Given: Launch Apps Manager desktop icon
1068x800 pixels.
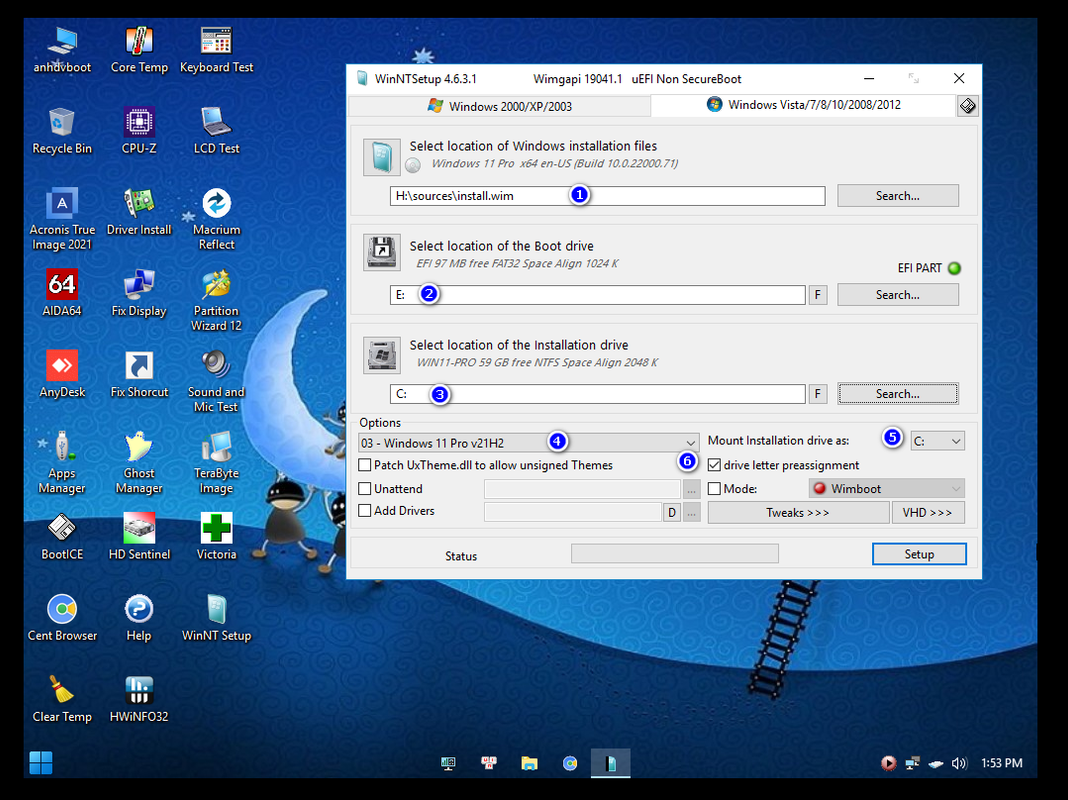Looking at the screenshot, I should click(62, 462).
